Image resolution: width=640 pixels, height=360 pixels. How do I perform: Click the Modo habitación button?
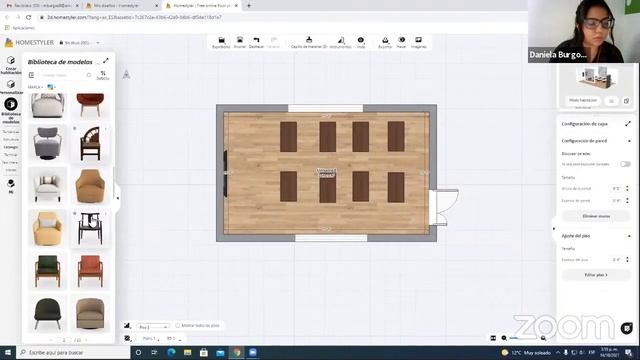point(583,100)
